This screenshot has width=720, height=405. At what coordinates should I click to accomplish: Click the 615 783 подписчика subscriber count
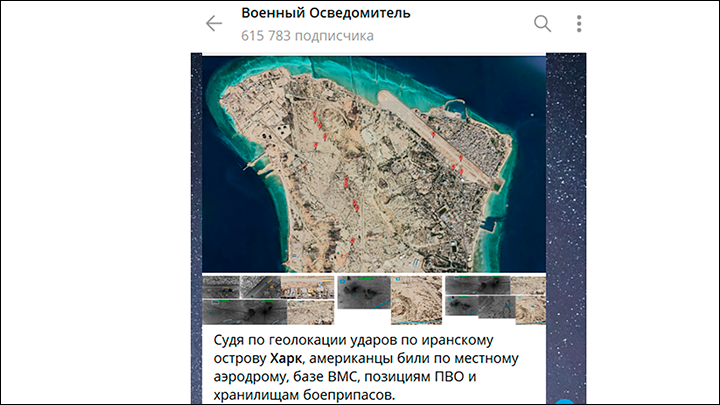click(307, 36)
